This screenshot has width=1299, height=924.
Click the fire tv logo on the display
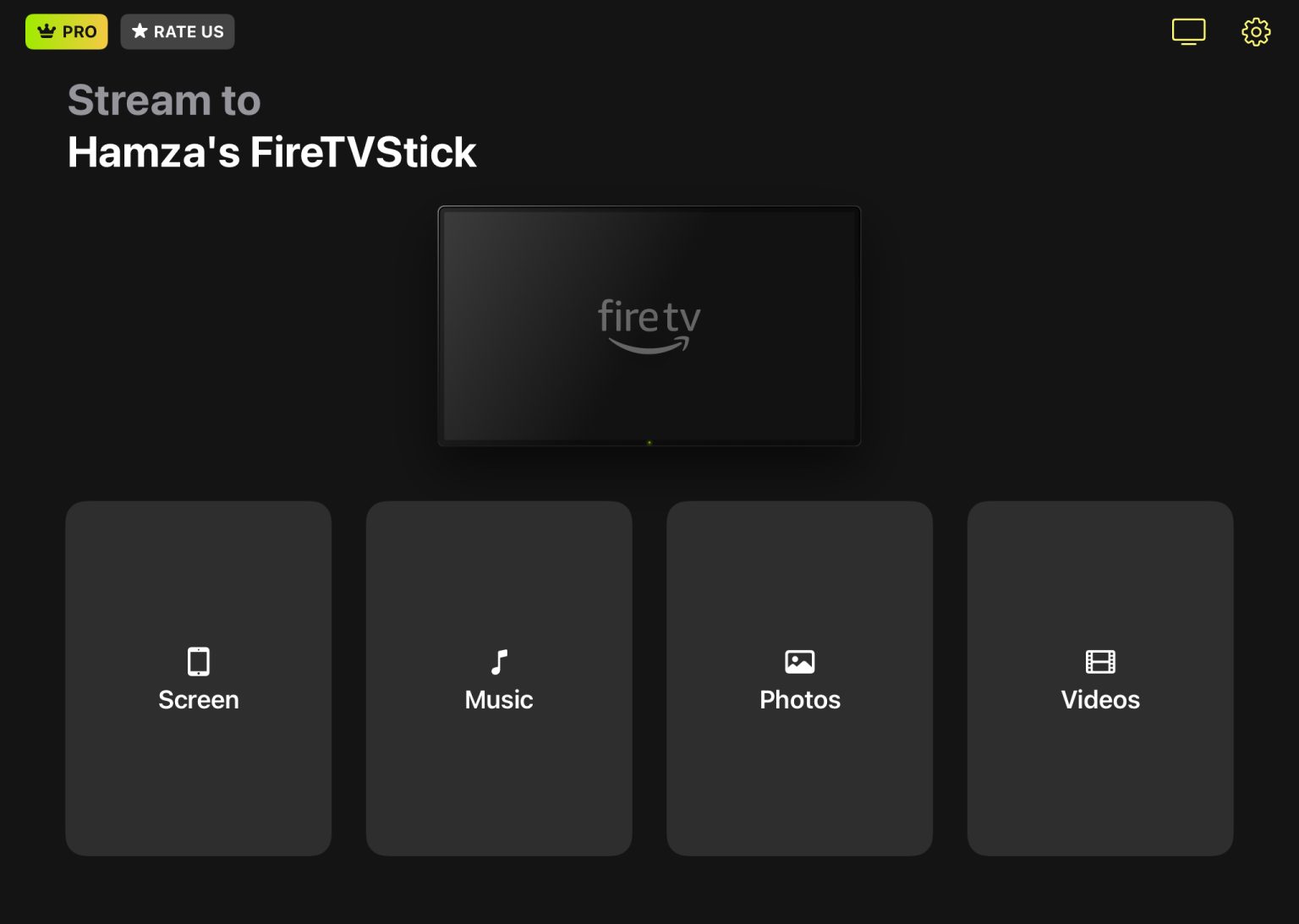649,324
